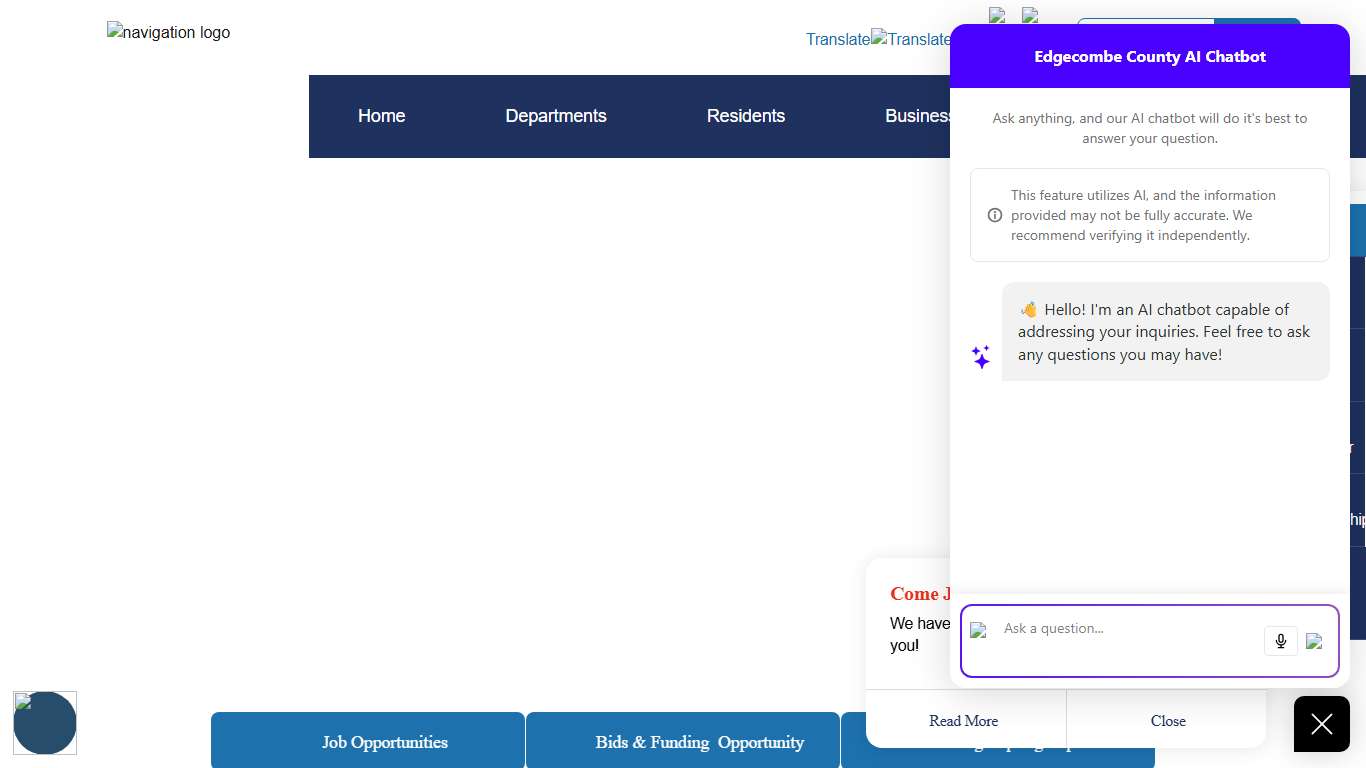Click the Edgecombe County AI Chatbot header
The width and height of the screenshot is (1366, 768).
pos(1149,57)
